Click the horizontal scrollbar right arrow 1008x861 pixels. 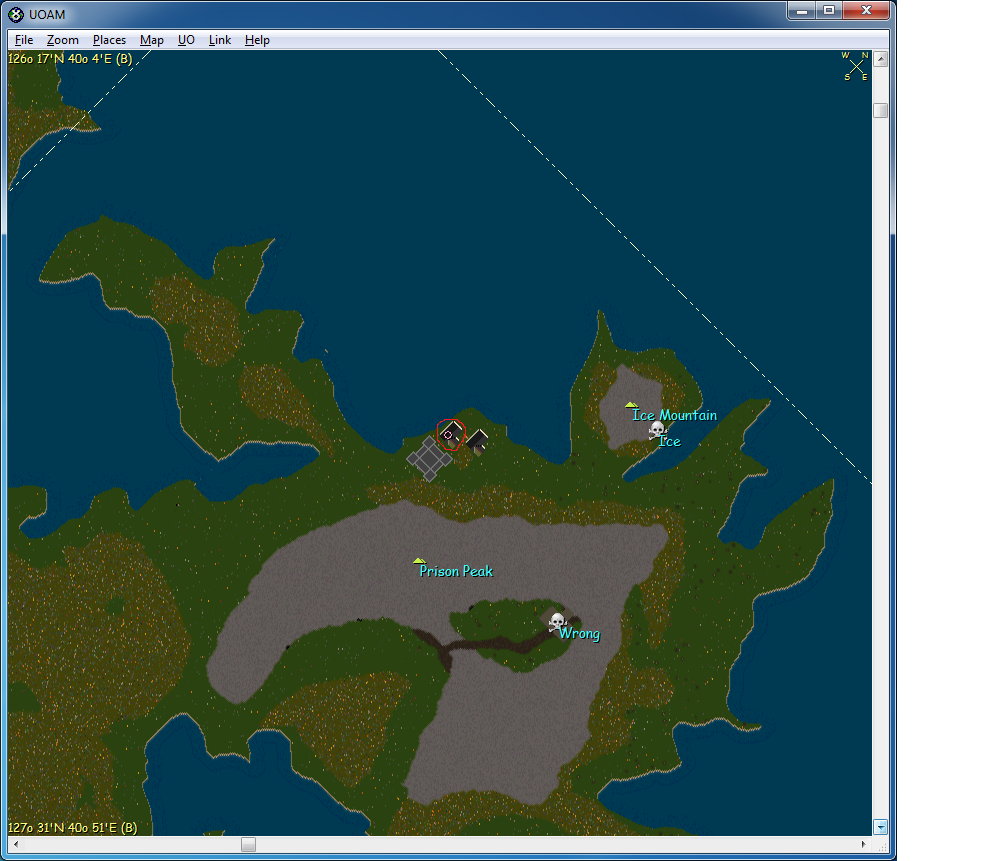point(865,845)
